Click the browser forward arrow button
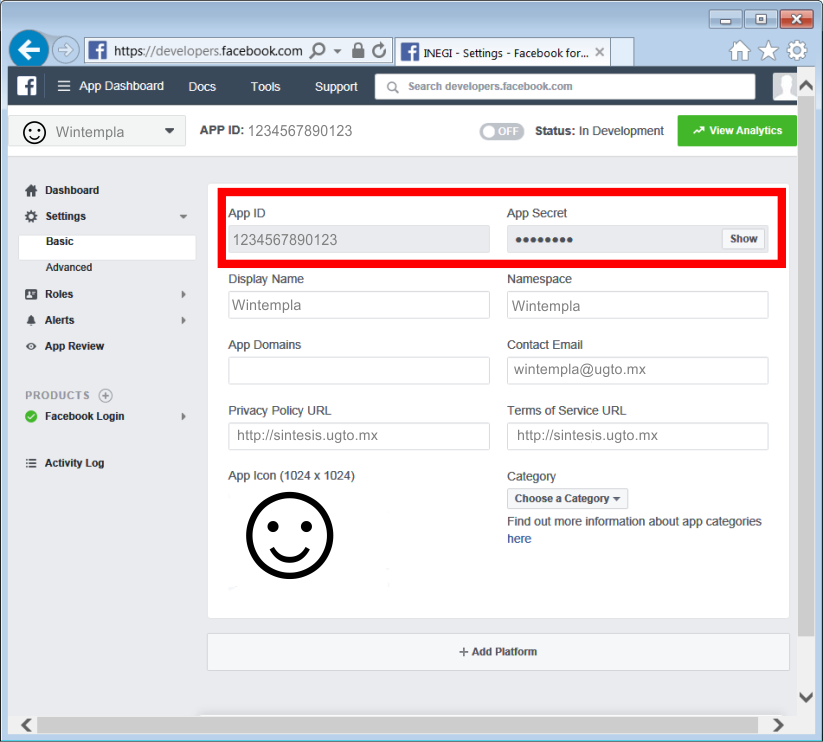The image size is (823, 742). tap(65, 50)
